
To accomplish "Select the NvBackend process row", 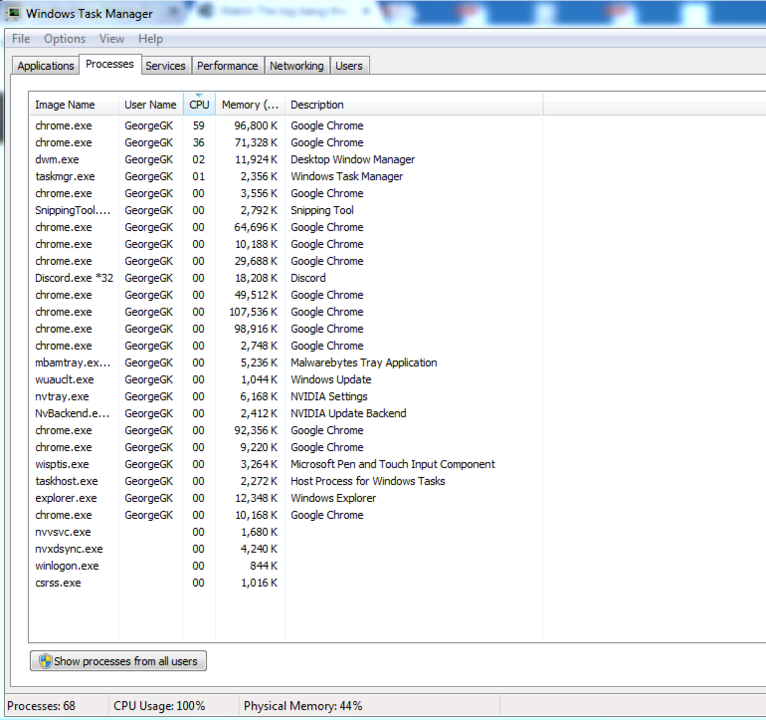I will click(286, 413).
